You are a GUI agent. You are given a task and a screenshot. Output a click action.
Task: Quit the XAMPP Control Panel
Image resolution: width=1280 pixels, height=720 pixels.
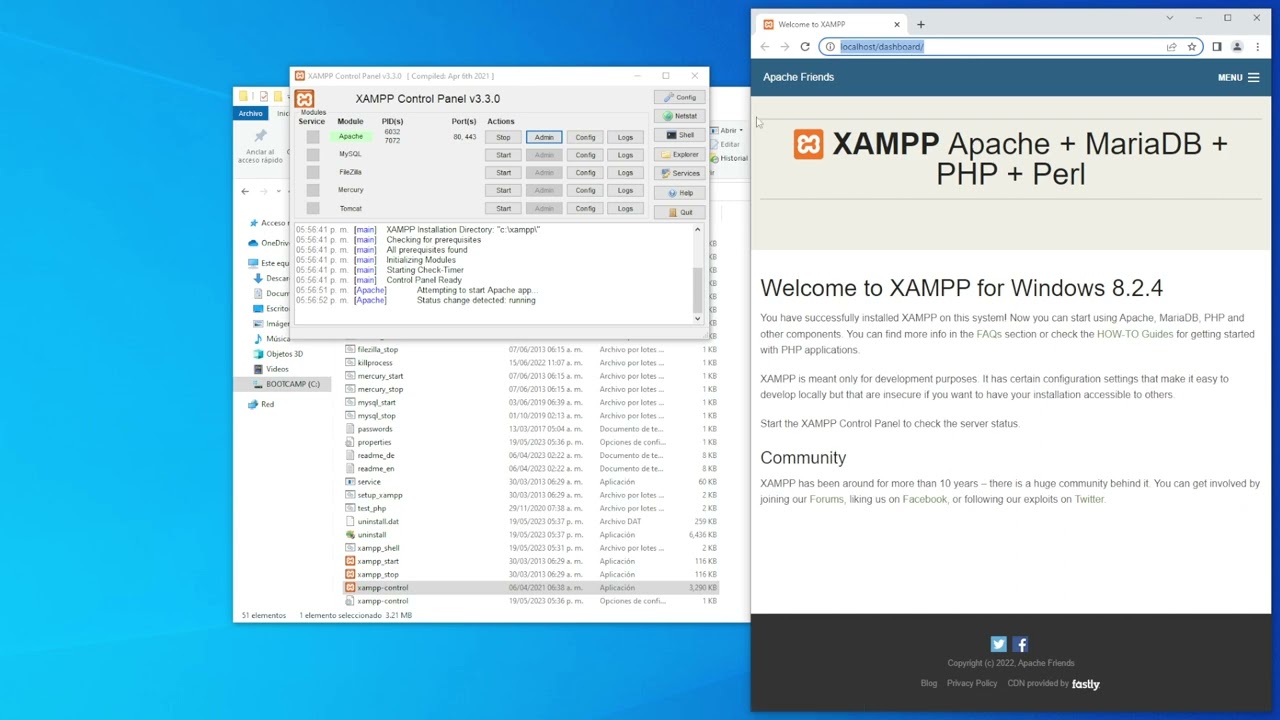(x=680, y=212)
